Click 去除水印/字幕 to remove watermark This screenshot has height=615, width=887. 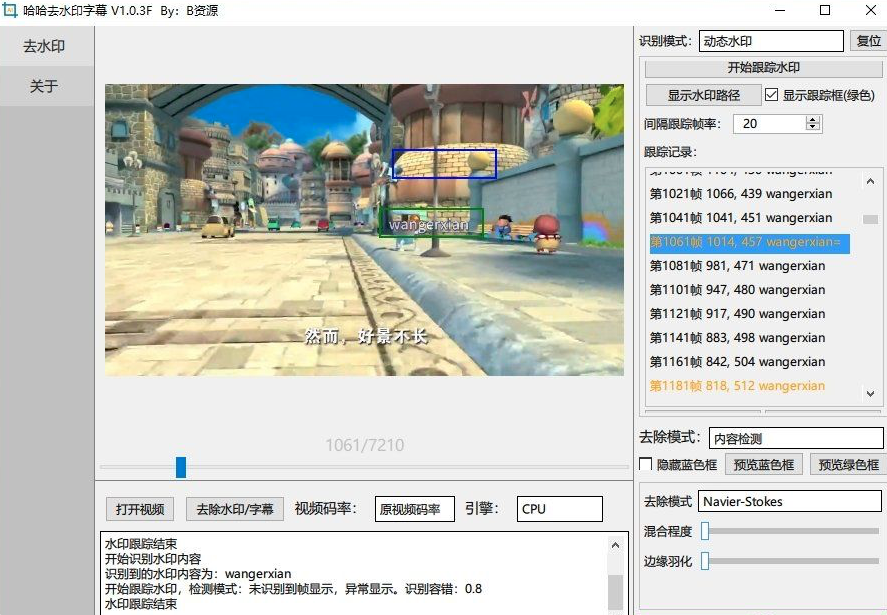click(x=235, y=508)
